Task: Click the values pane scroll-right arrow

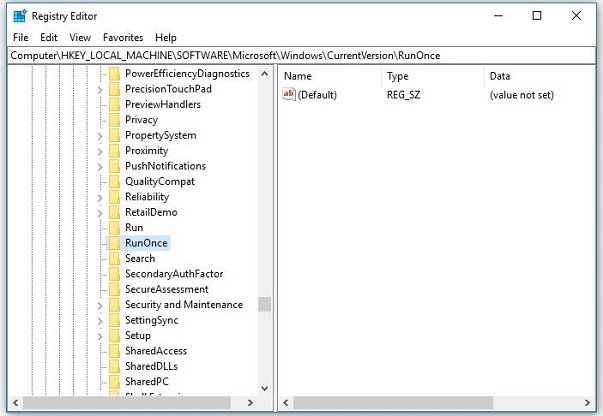Action: [x=587, y=403]
